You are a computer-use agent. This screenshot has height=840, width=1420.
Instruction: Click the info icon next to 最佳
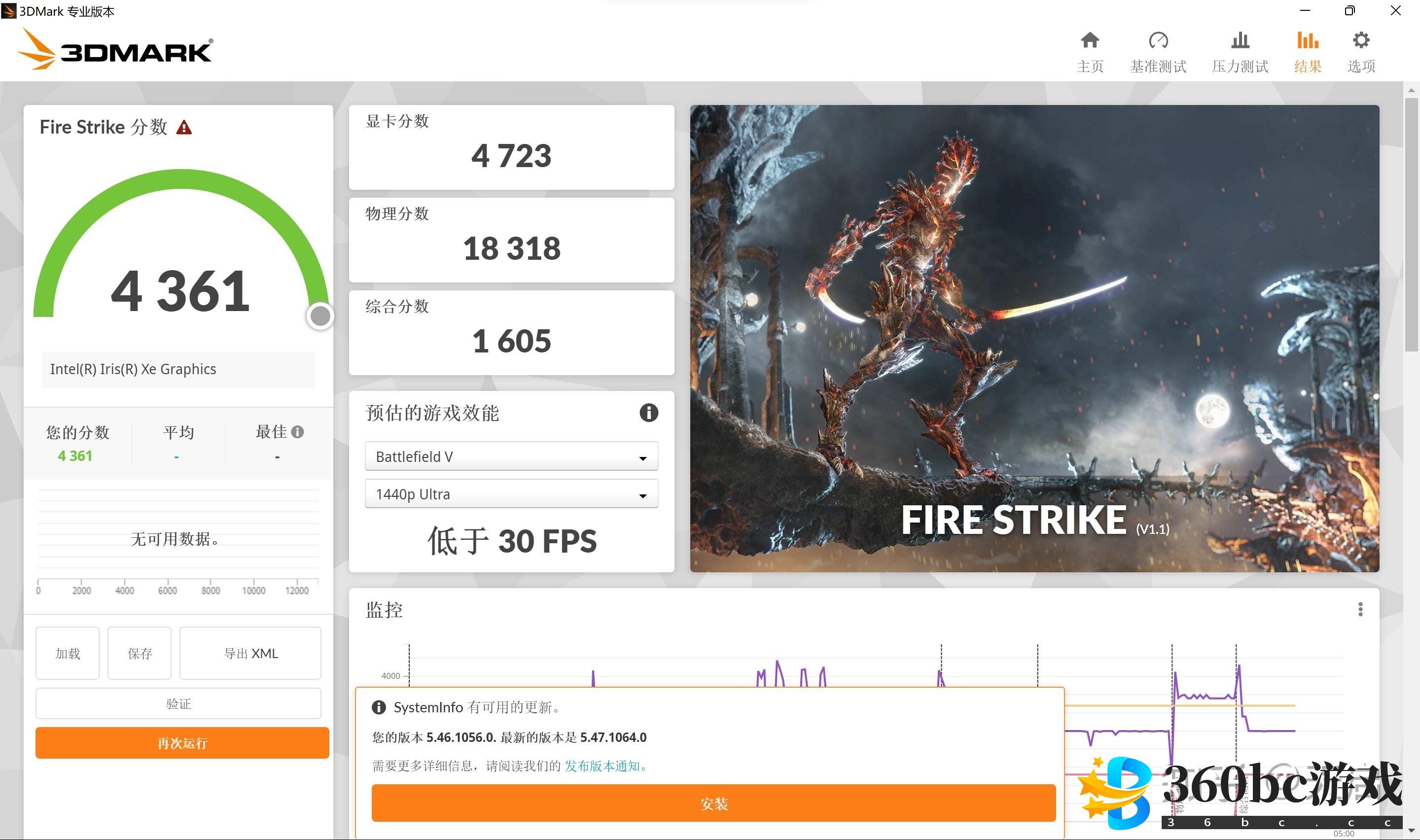tap(298, 432)
